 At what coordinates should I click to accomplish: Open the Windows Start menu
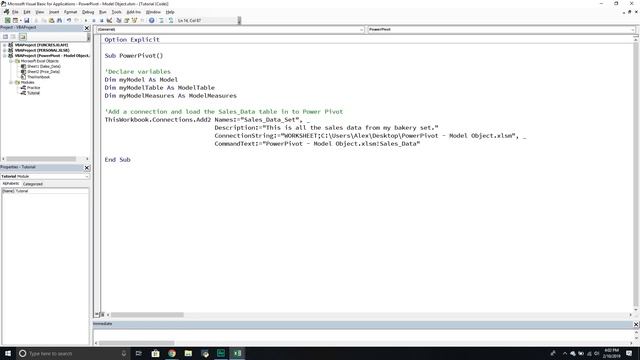click(7, 353)
